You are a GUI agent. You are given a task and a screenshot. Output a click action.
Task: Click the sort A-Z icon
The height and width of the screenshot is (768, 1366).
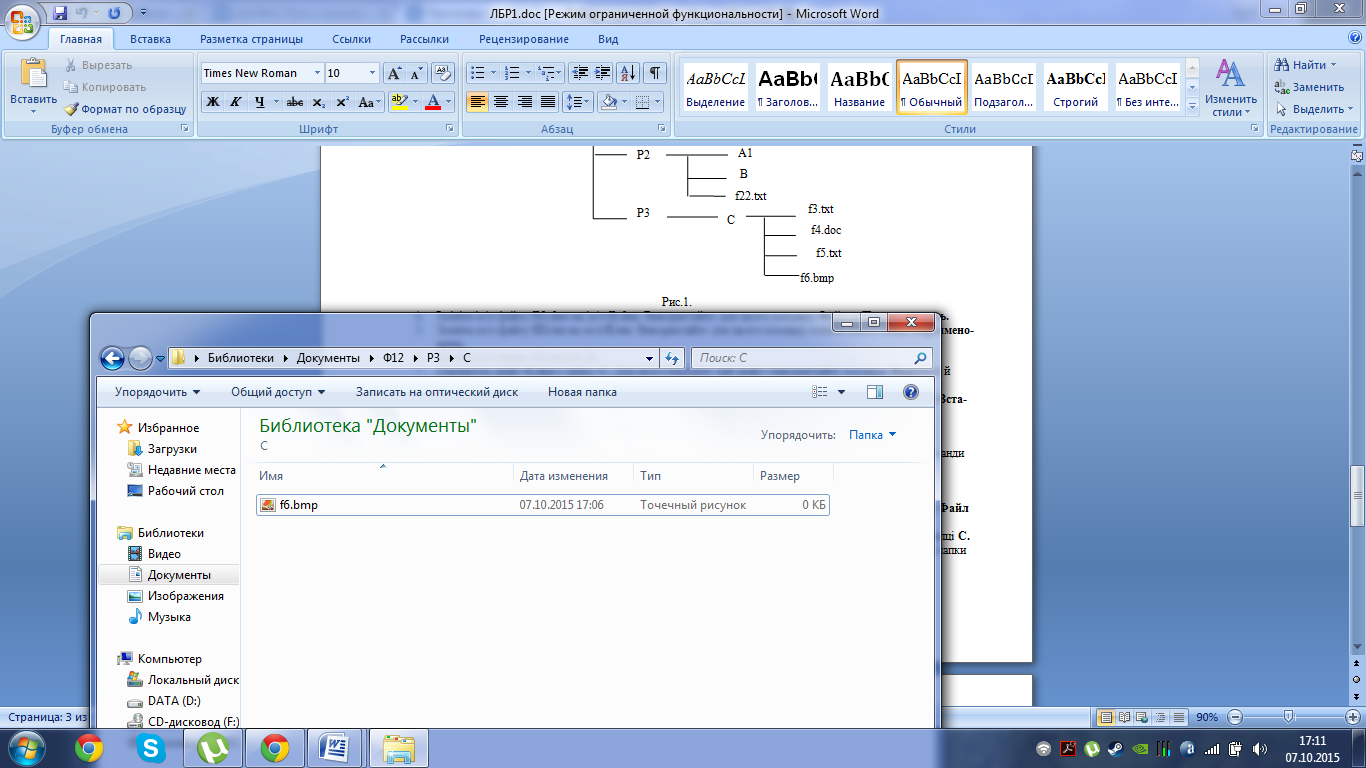click(x=628, y=73)
